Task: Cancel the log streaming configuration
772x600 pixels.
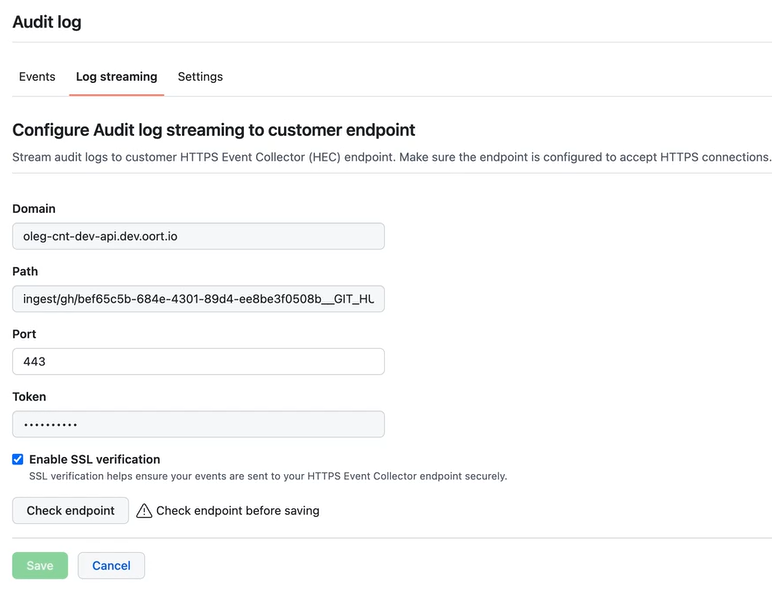Action: [111, 565]
